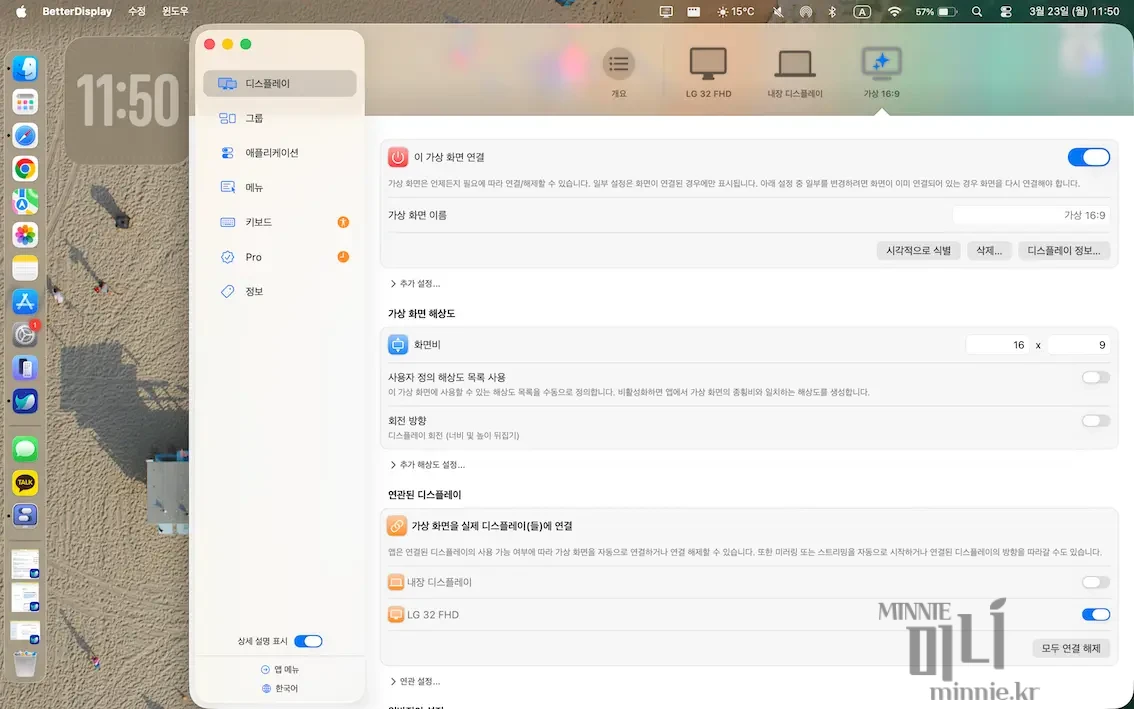The width and height of the screenshot is (1134, 709).
Task: Open Safari from Dock
Action: pos(25,135)
